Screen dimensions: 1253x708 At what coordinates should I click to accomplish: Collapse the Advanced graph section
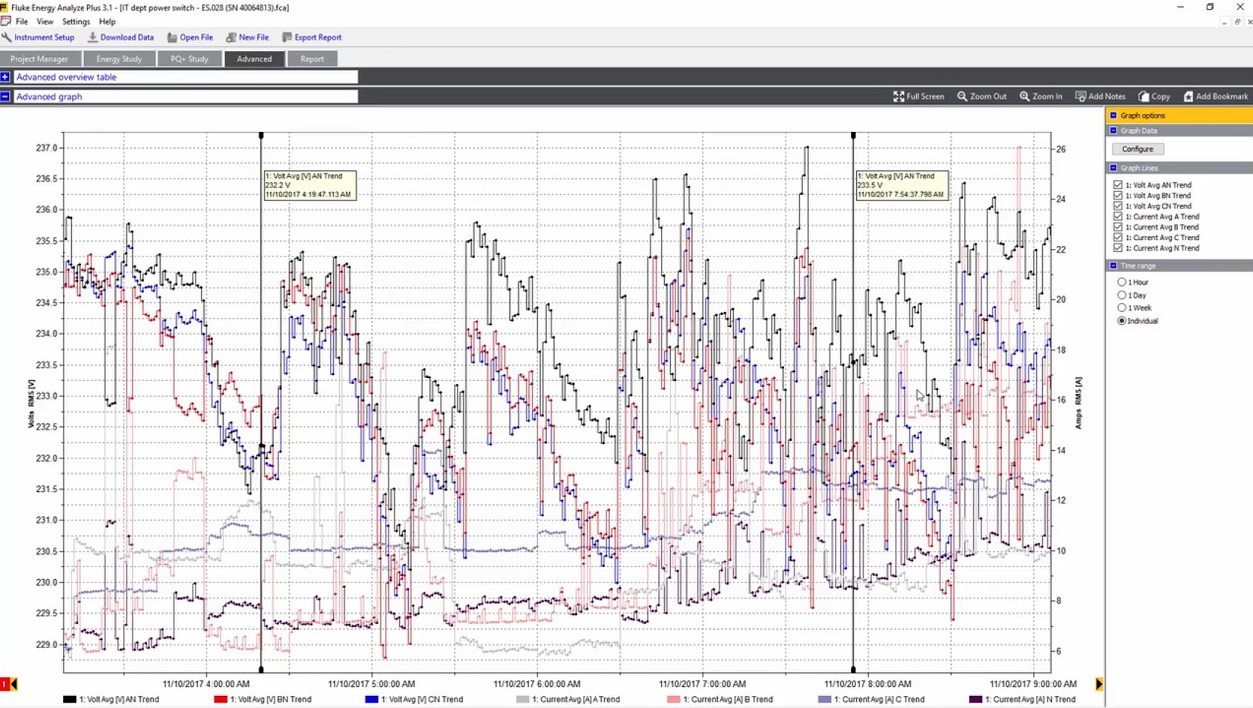click(x=5, y=97)
